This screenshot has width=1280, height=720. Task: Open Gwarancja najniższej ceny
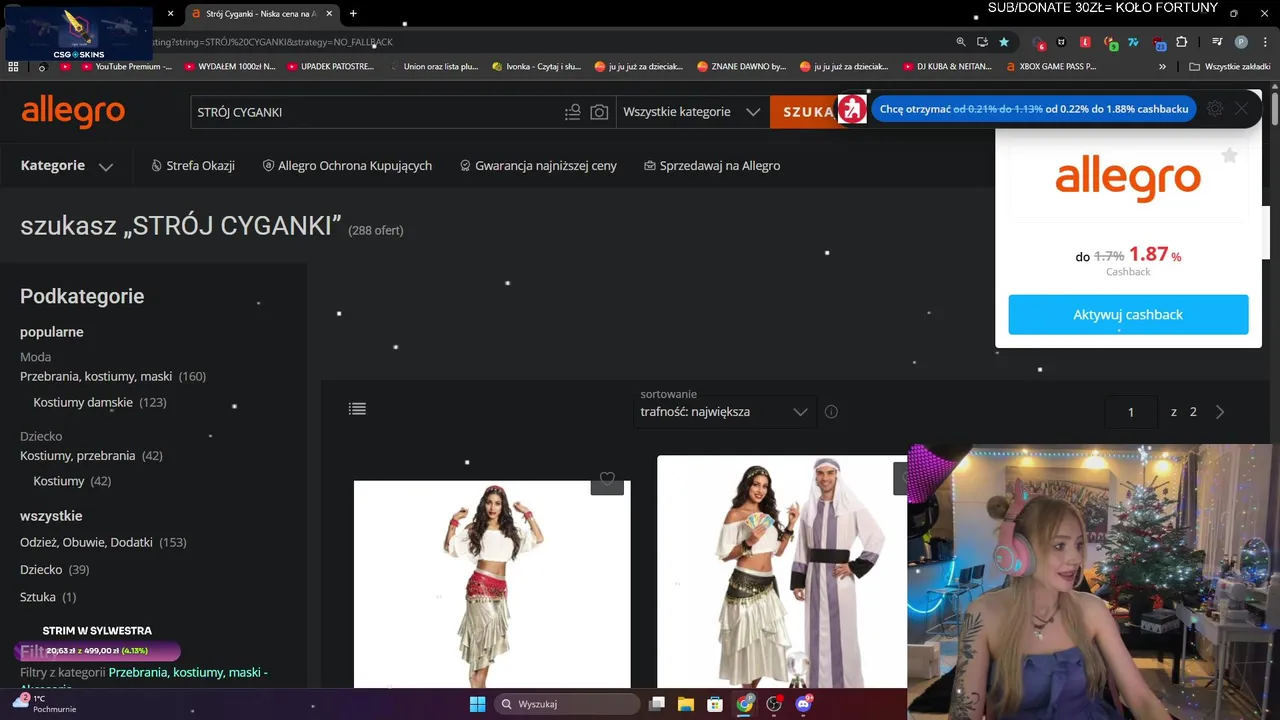click(x=538, y=166)
